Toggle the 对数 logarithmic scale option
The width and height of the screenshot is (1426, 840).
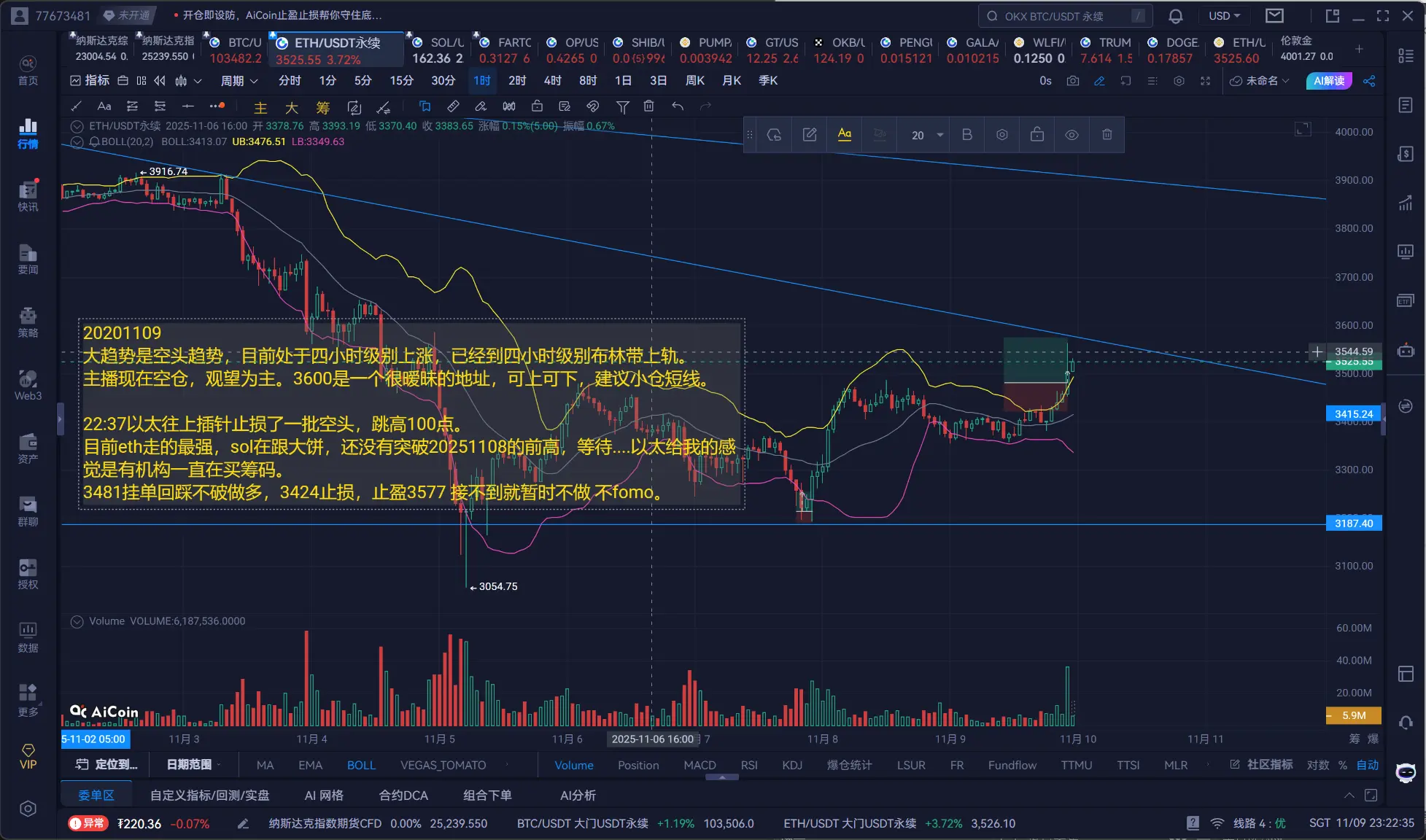(1317, 765)
